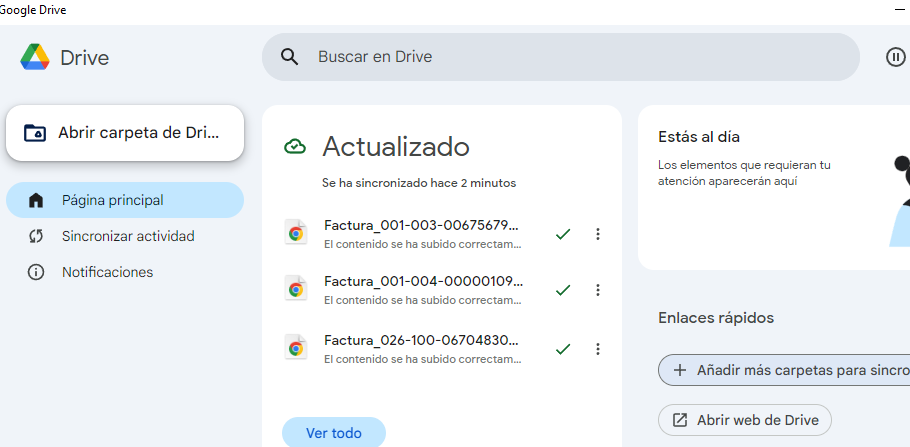The height and width of the screenshot is (447, 910).
Task: Click the Abrir carpeta de Drive button
Action: click(x=125, y=133)
